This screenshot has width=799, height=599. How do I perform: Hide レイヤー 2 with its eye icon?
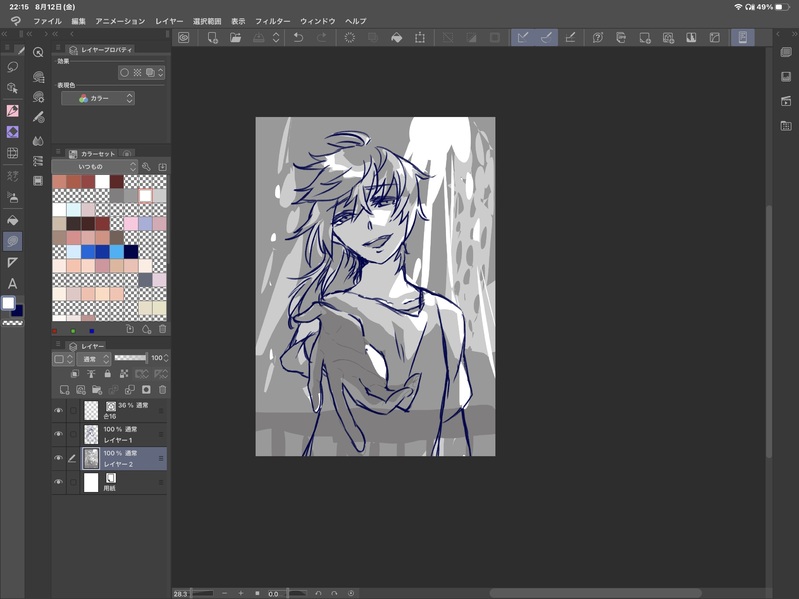click(x=59, y=458)
